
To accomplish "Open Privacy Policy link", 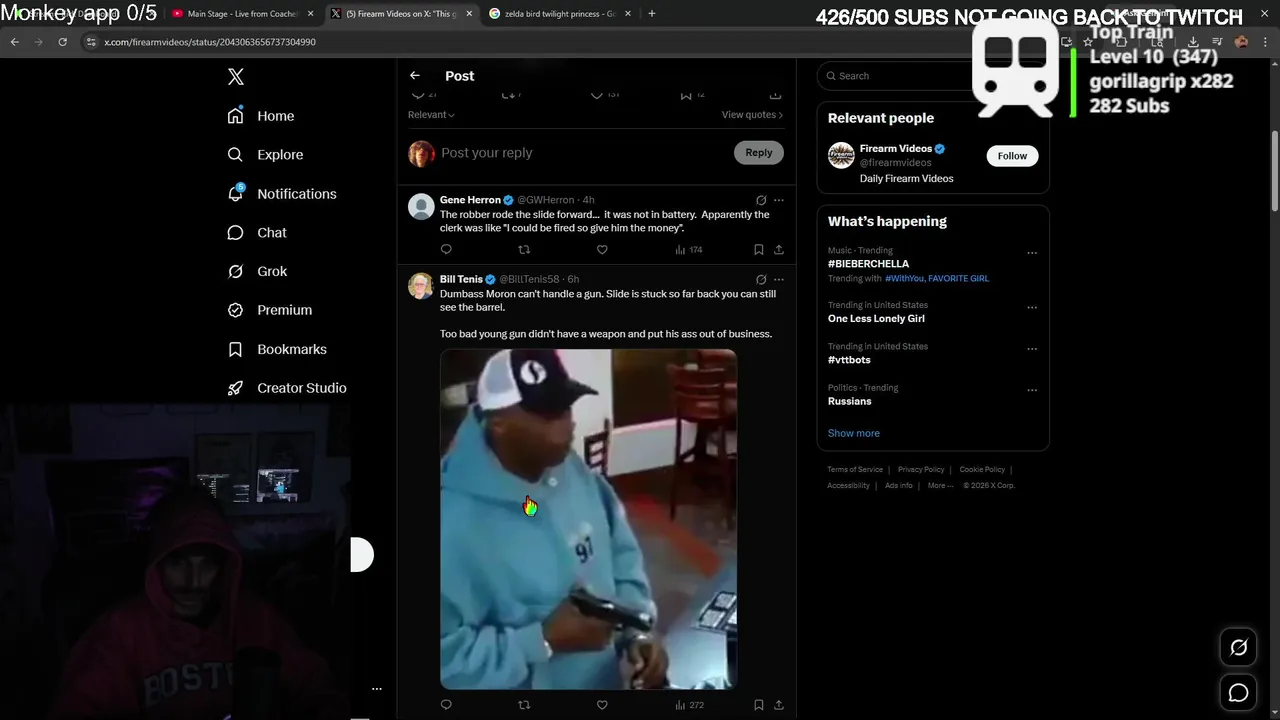I will [921, 470].
